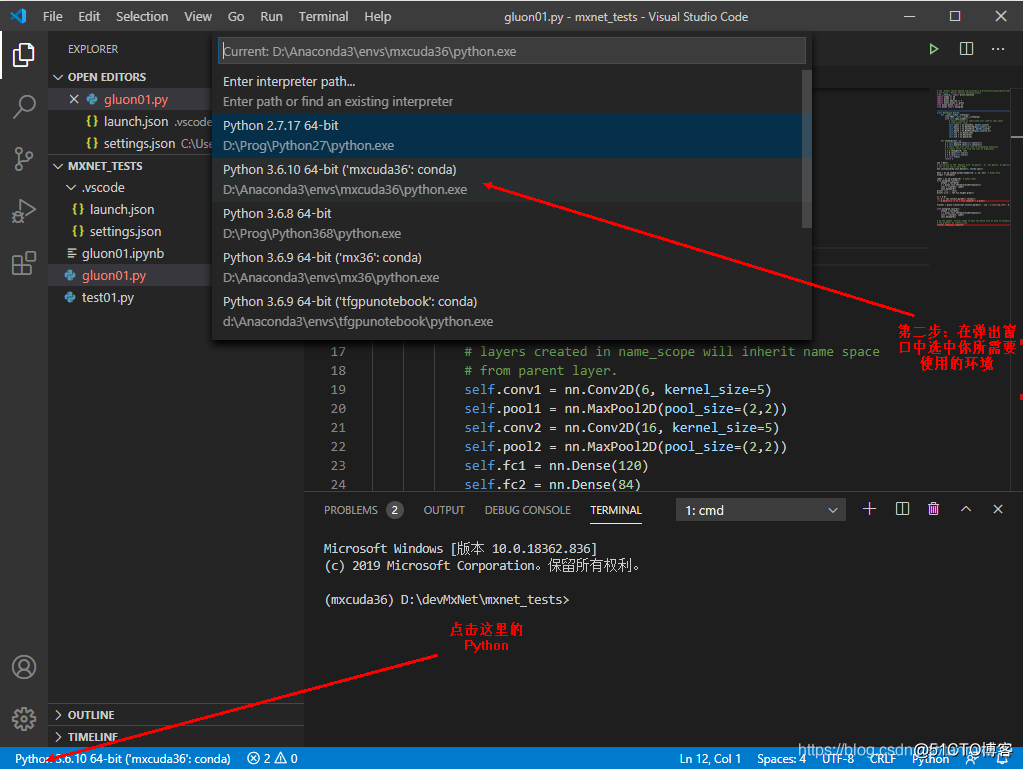Maximize the panel with up chevron
The image size is (1023, 769).
click(966, 509)
